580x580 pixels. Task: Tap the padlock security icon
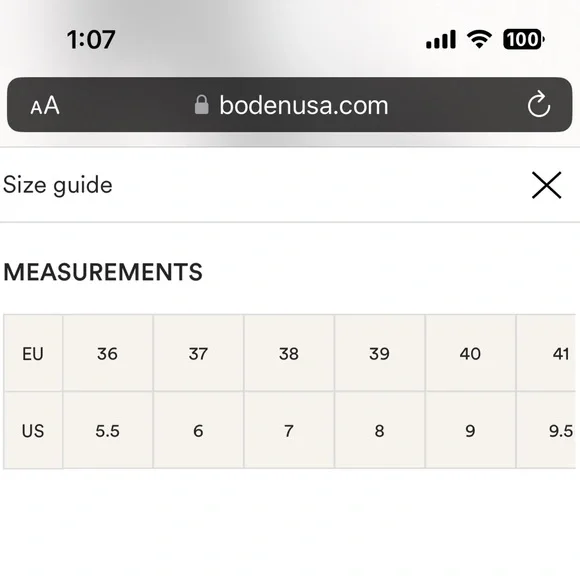click(202, 105)
